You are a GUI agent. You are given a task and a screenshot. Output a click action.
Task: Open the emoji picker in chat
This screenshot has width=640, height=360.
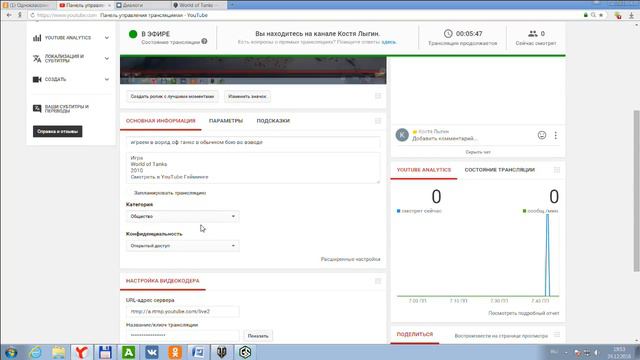tap(542, 135)
